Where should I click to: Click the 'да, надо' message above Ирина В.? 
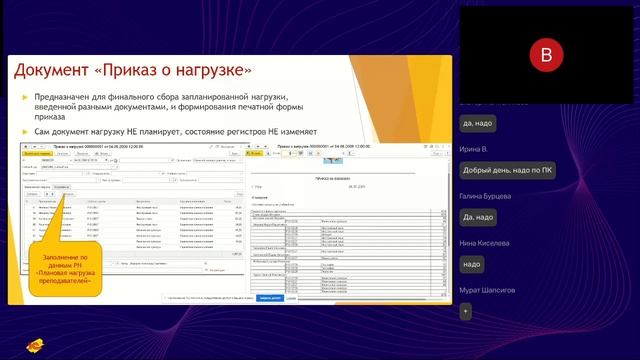478,123
